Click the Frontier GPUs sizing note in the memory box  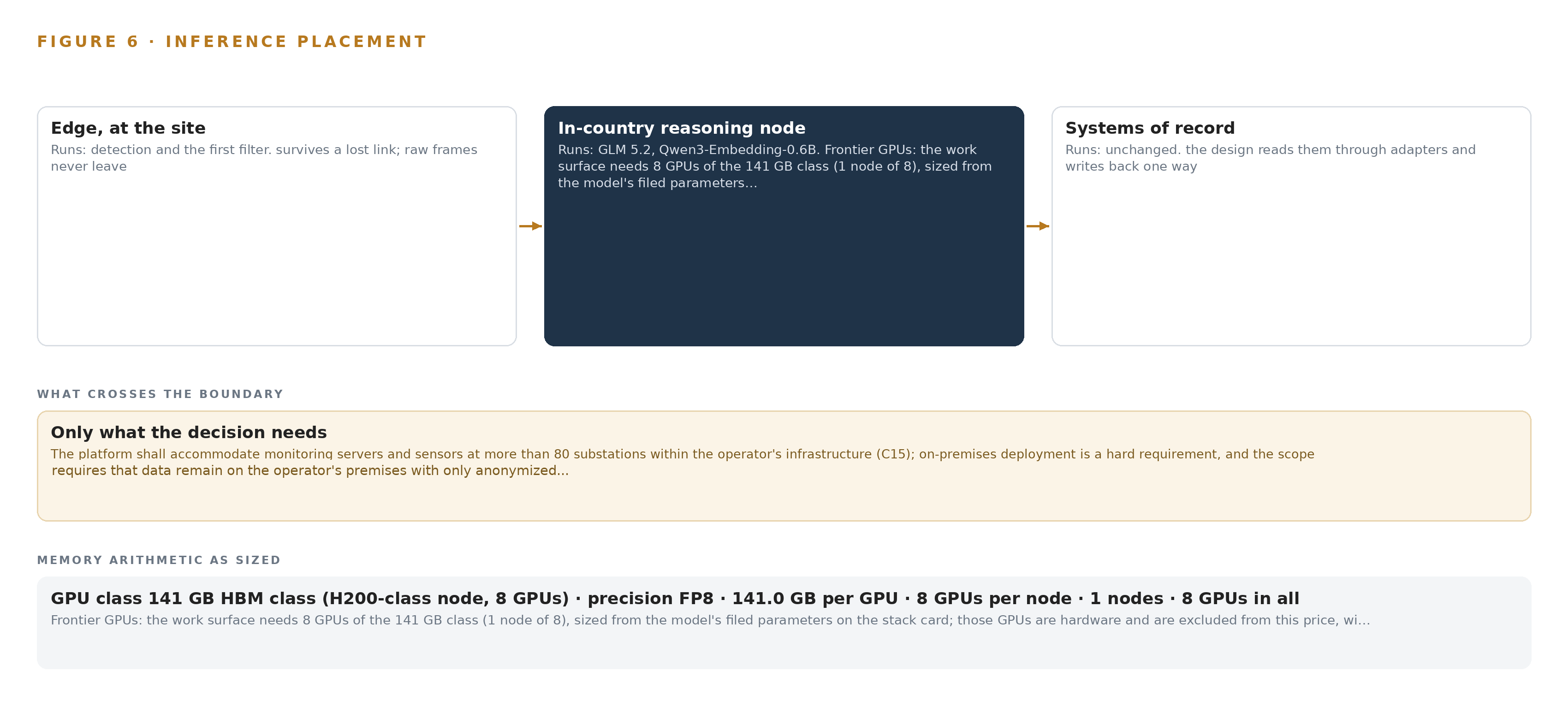(x=710, y=620)
